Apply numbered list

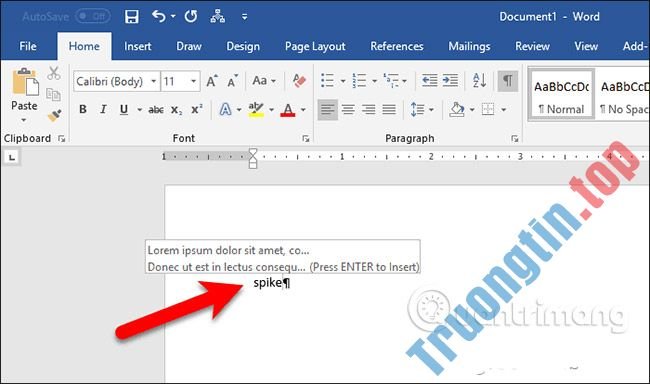click(359, 80)
